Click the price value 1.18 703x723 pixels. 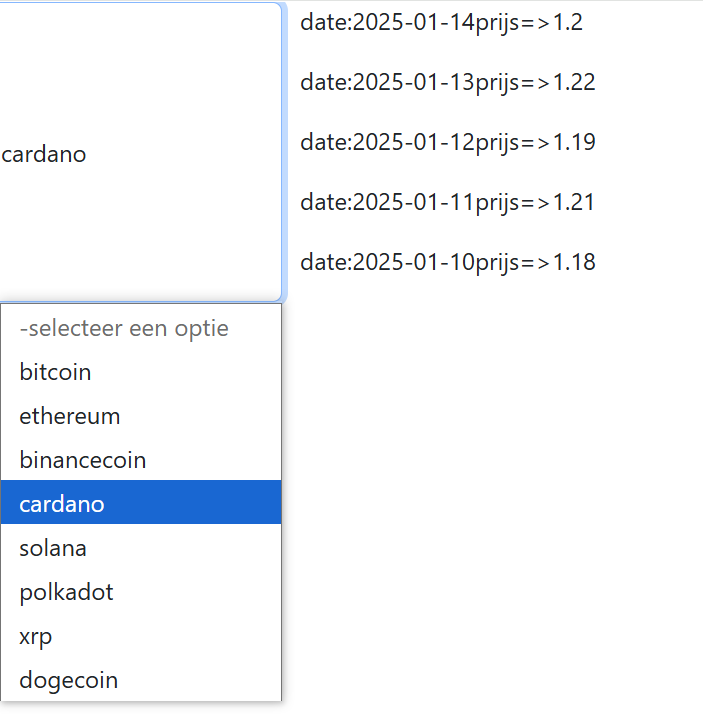click(574, 262)
